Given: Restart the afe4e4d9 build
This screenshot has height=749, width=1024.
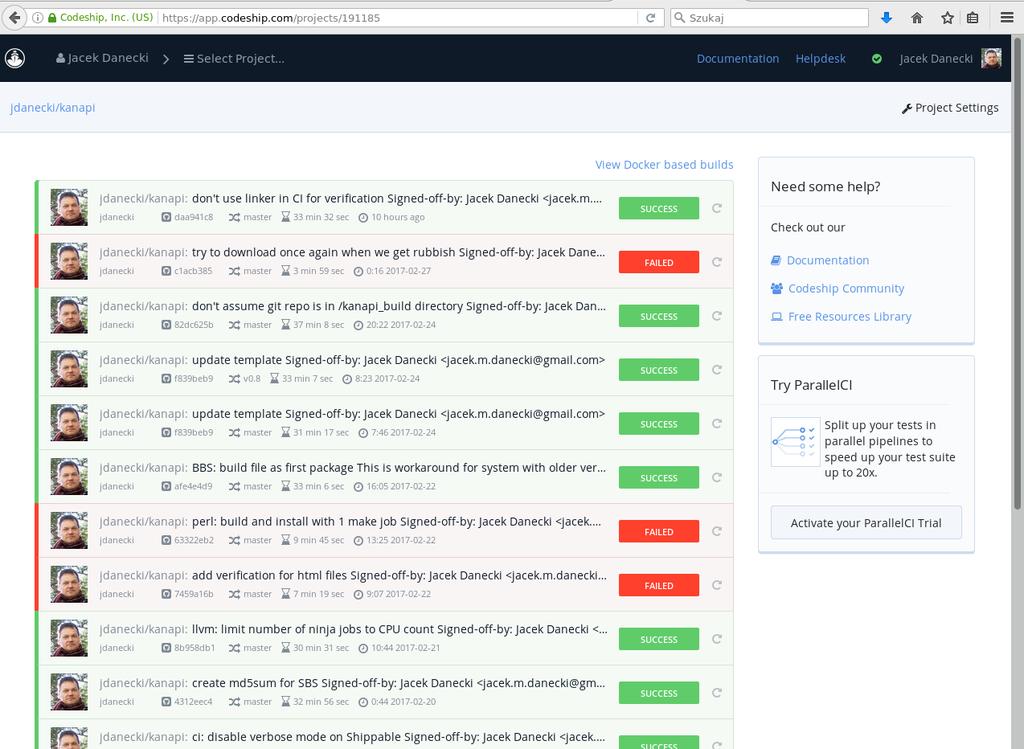Looking at the screenshot, I should coord(716,477).
